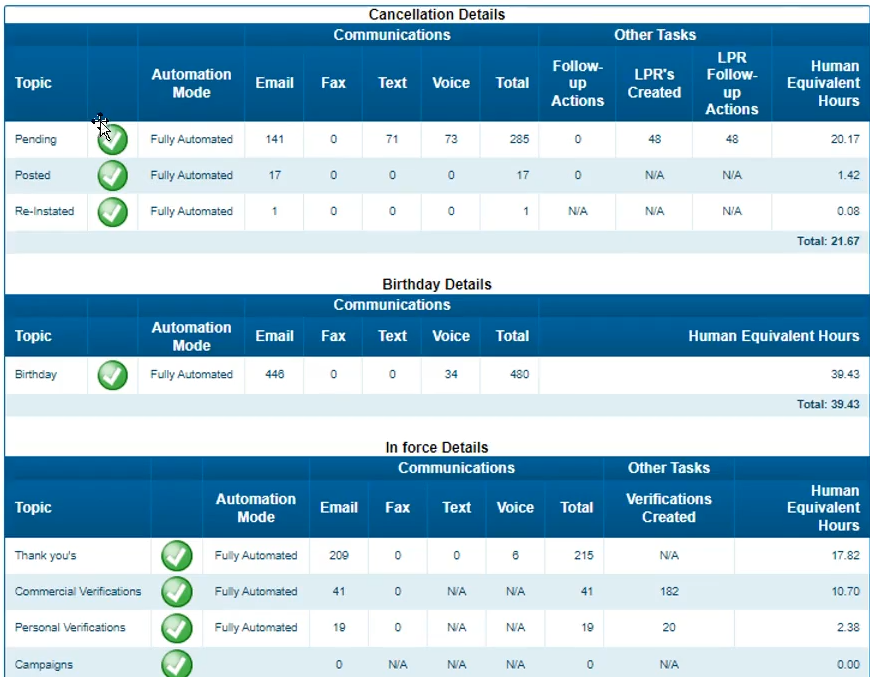
Task: Click Personal Verifications green checkmark icon
Action: pos(177,627)
